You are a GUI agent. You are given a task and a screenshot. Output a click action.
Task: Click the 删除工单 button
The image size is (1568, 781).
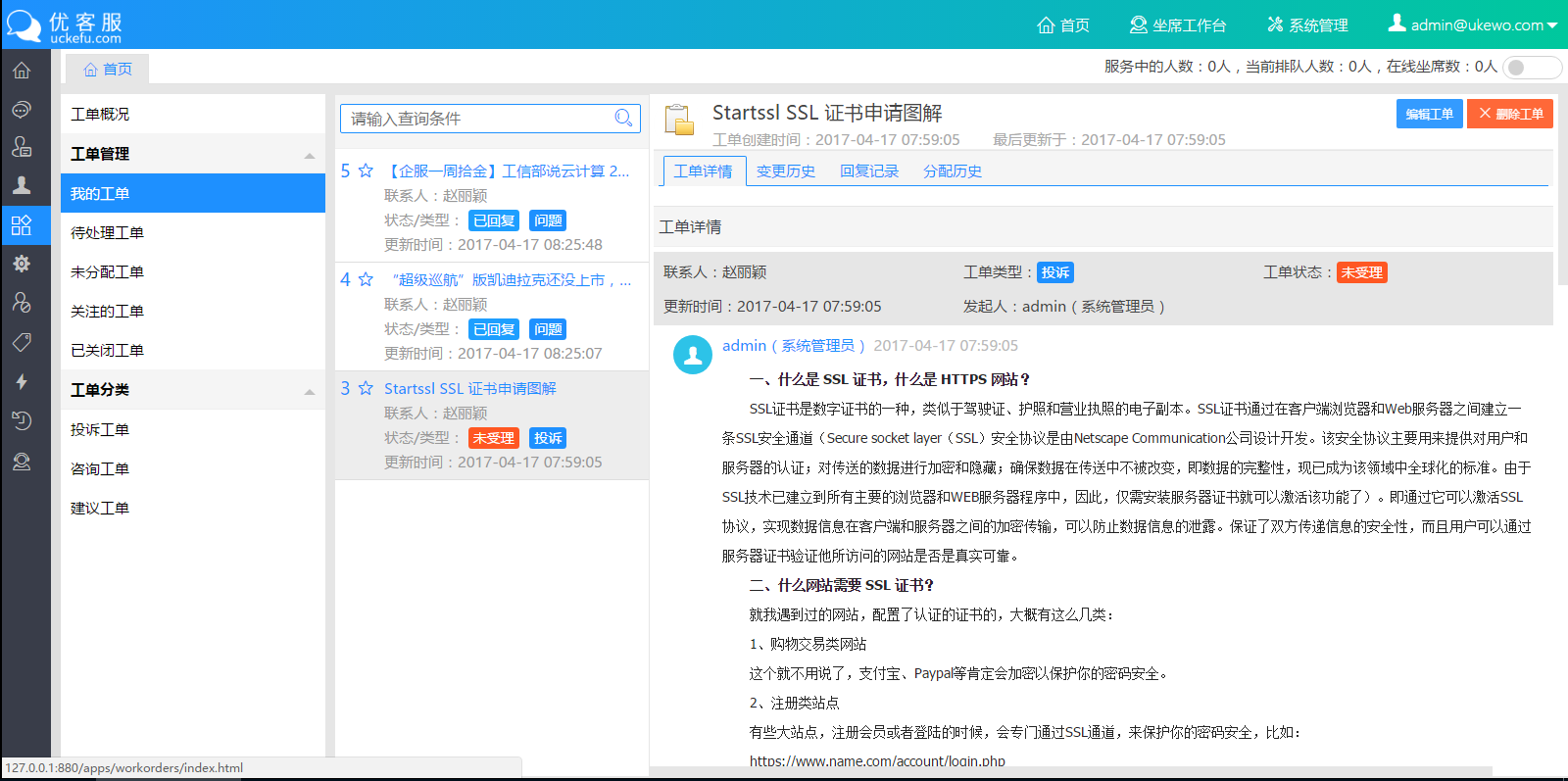(1510, 114)
